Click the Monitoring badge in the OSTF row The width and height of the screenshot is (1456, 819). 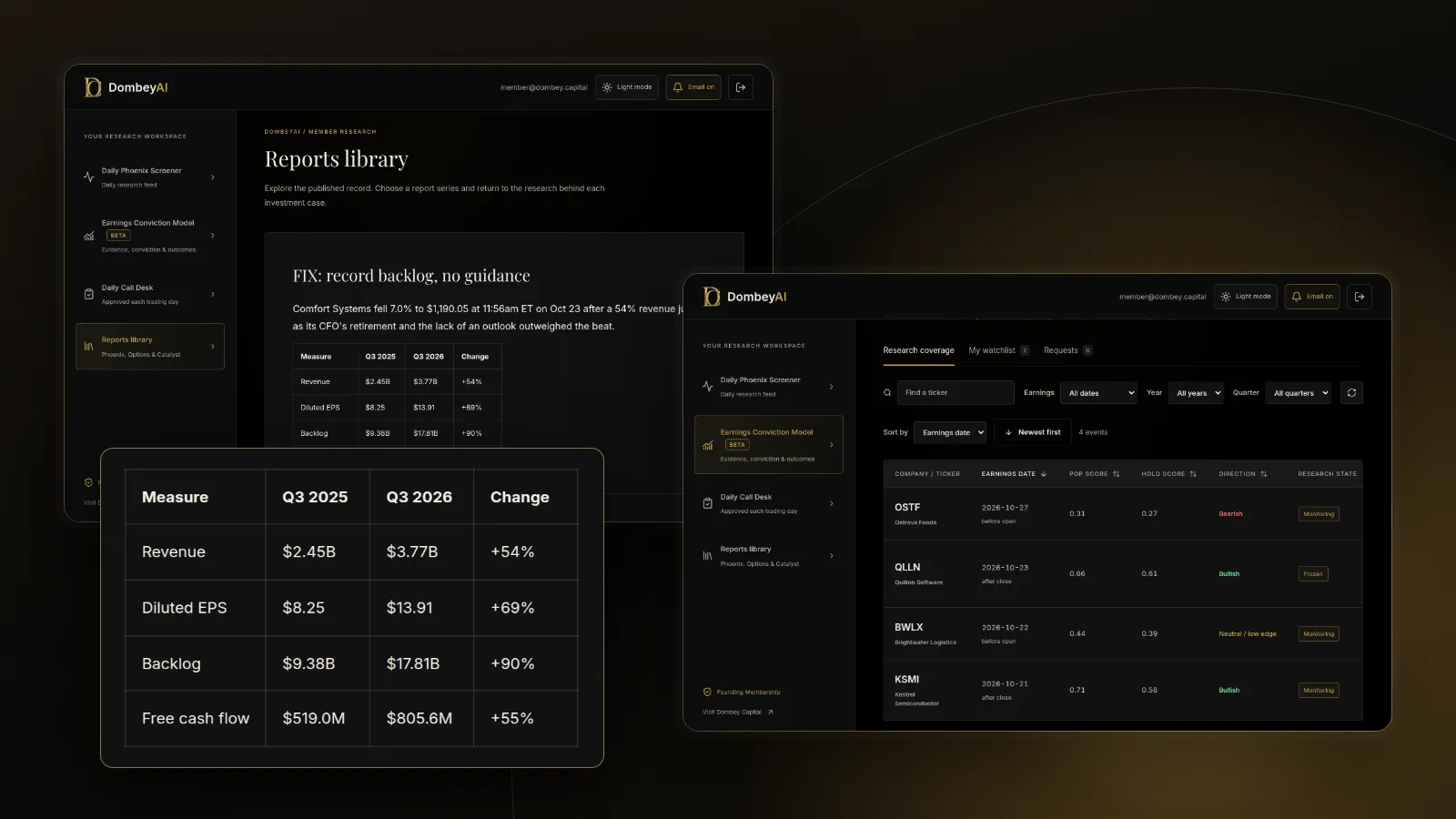tap(1319, 514)
